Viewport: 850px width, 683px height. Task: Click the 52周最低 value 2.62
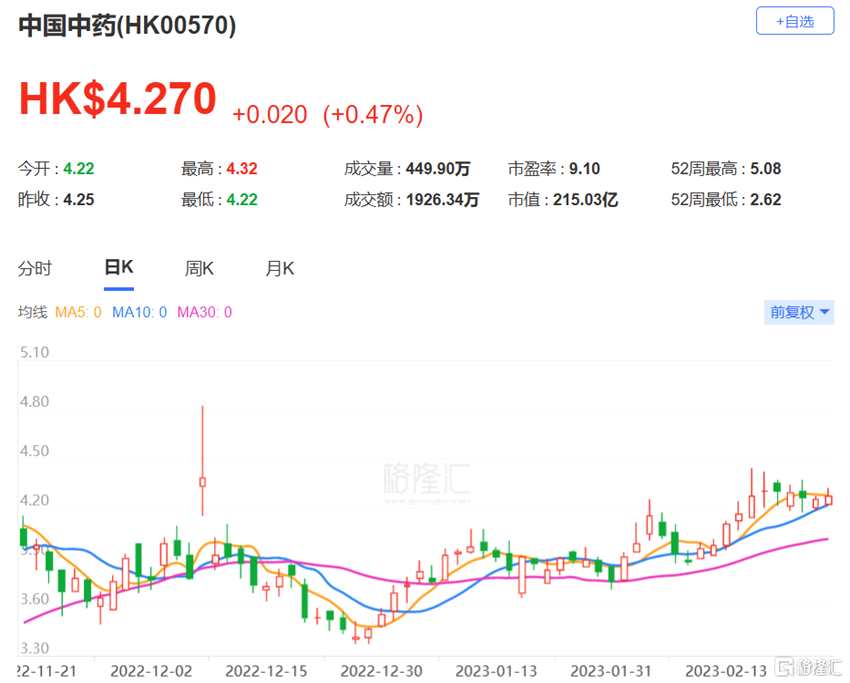(765, 199)
